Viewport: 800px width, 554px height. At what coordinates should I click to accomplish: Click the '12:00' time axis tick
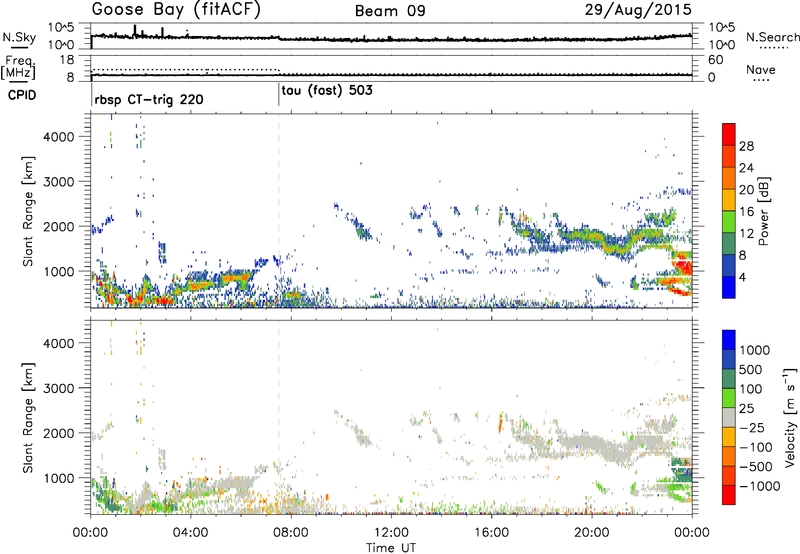(x=391, y=533)
